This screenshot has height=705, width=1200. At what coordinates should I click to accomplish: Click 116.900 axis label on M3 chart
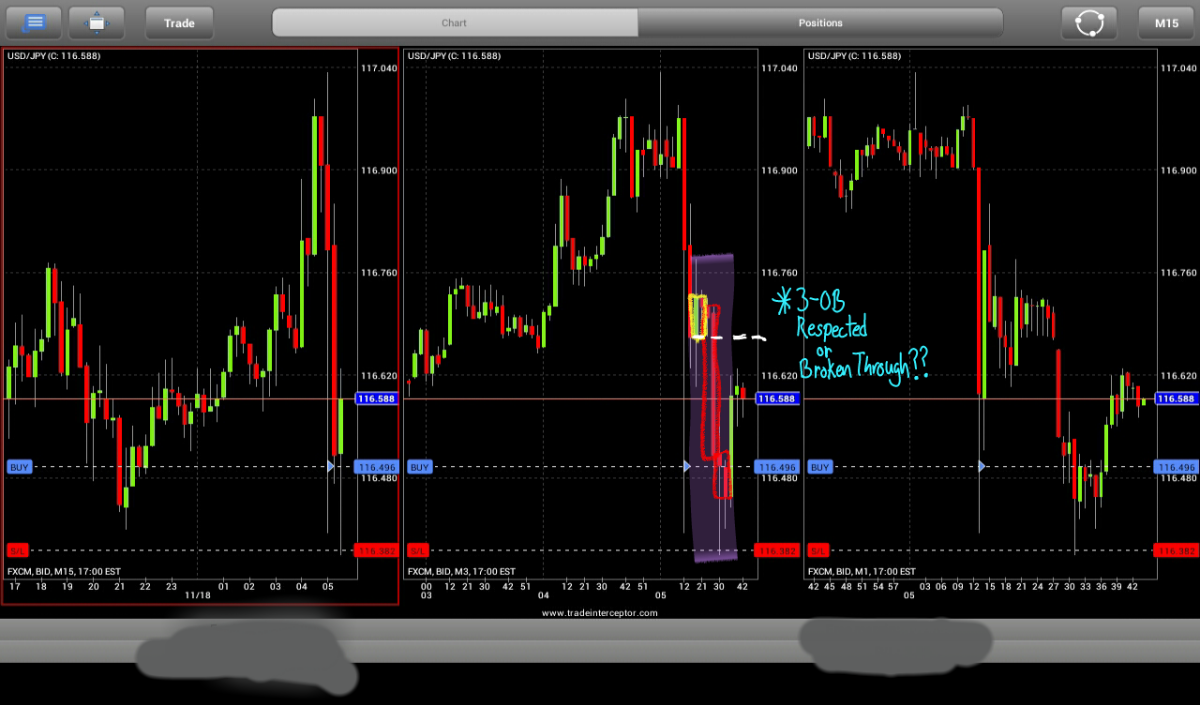(x=779, y=171)
